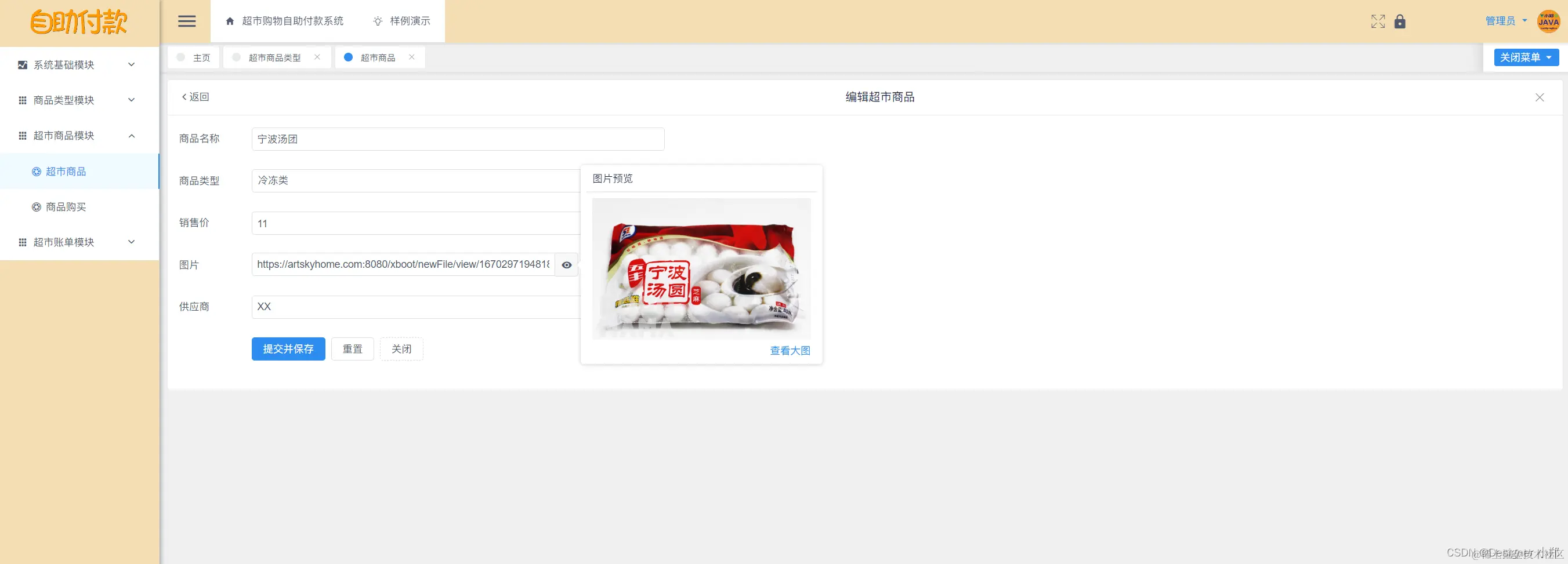Click the dot indicator on 主页 tab
This screenshot has width=1568, height=564.
click(x=180, y=57)
